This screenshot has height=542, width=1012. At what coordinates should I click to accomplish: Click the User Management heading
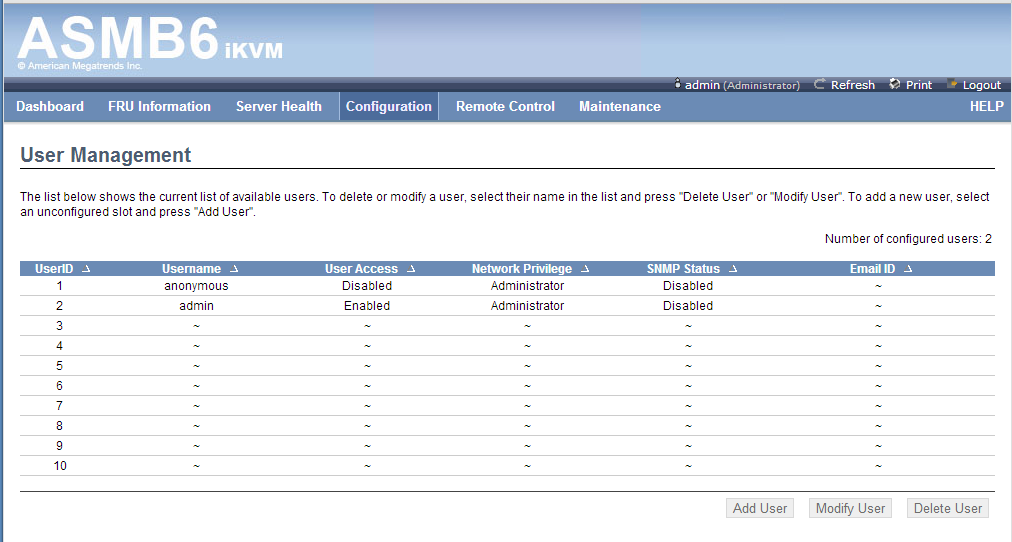(x=106, y=155)
